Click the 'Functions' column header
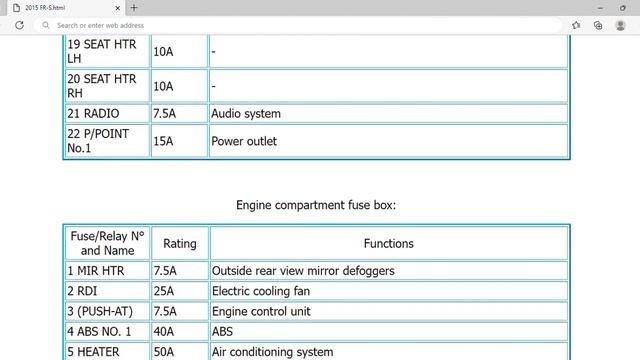 pos(388,243)
